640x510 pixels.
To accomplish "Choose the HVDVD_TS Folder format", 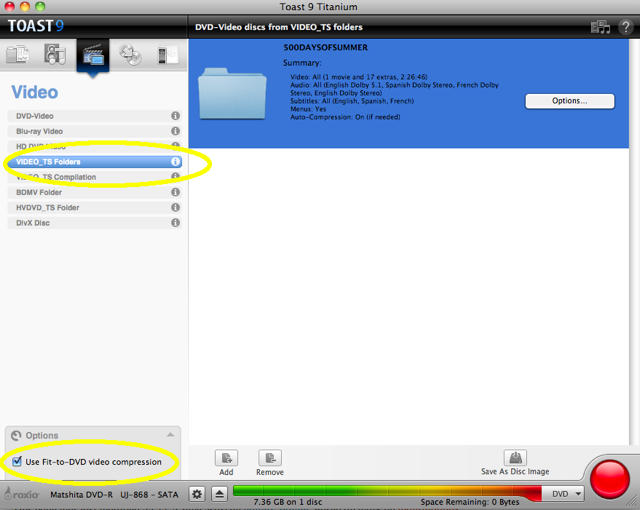I will point(94,208).
